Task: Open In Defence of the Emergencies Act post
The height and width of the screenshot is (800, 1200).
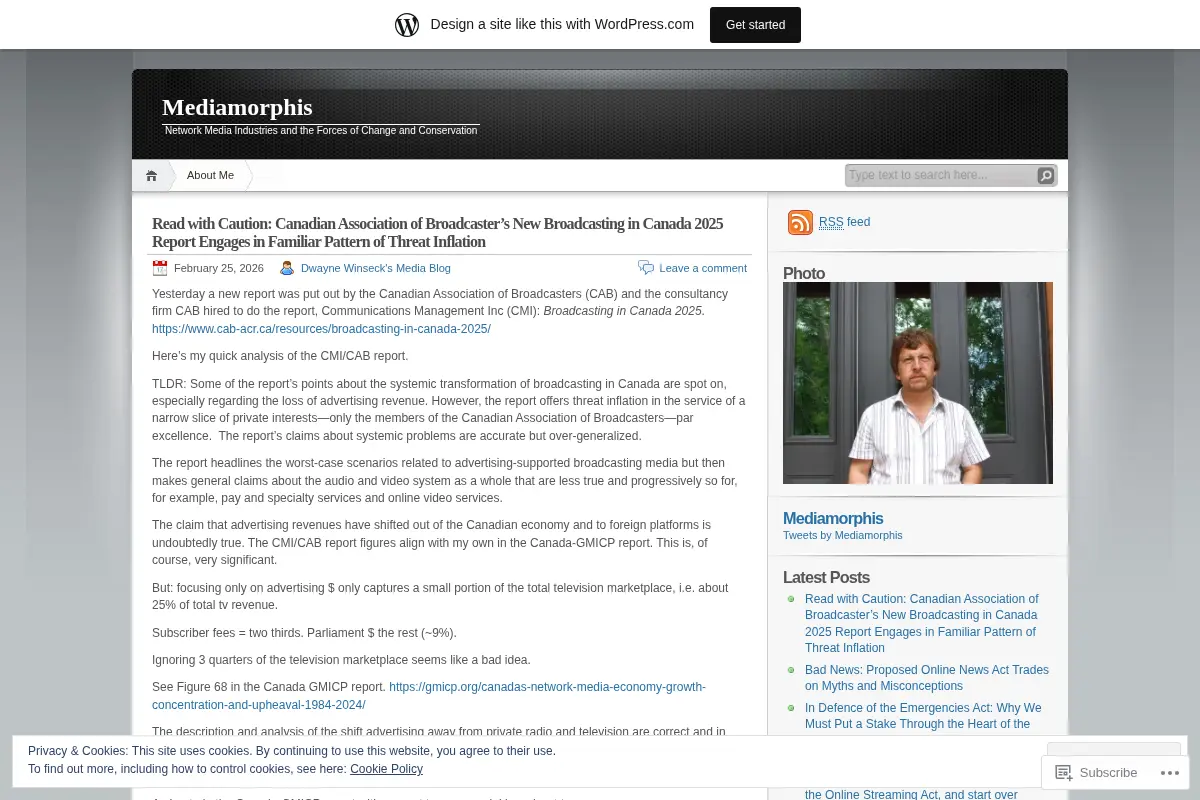Action: click(923, 716)
